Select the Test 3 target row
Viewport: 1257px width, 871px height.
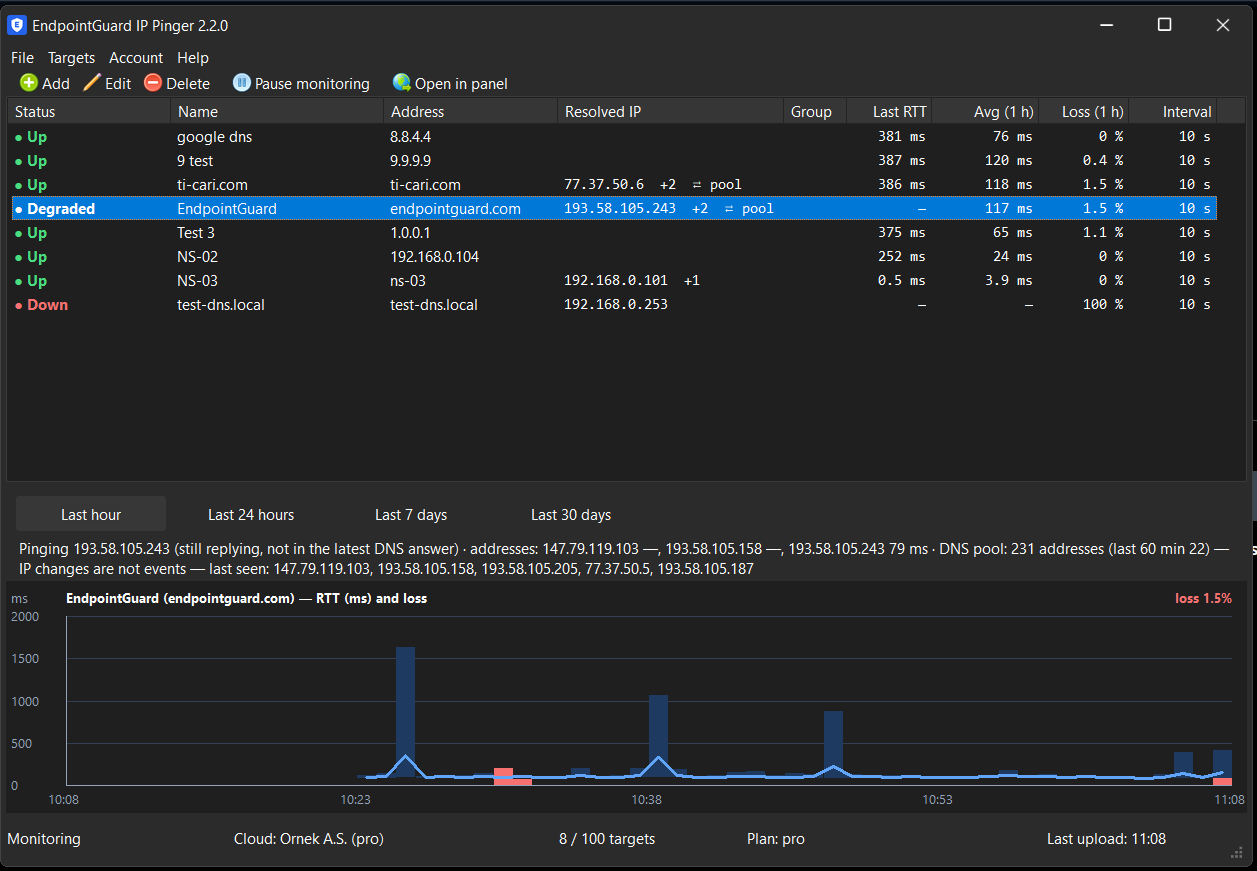pyautogui.click(x=612, y=233)
